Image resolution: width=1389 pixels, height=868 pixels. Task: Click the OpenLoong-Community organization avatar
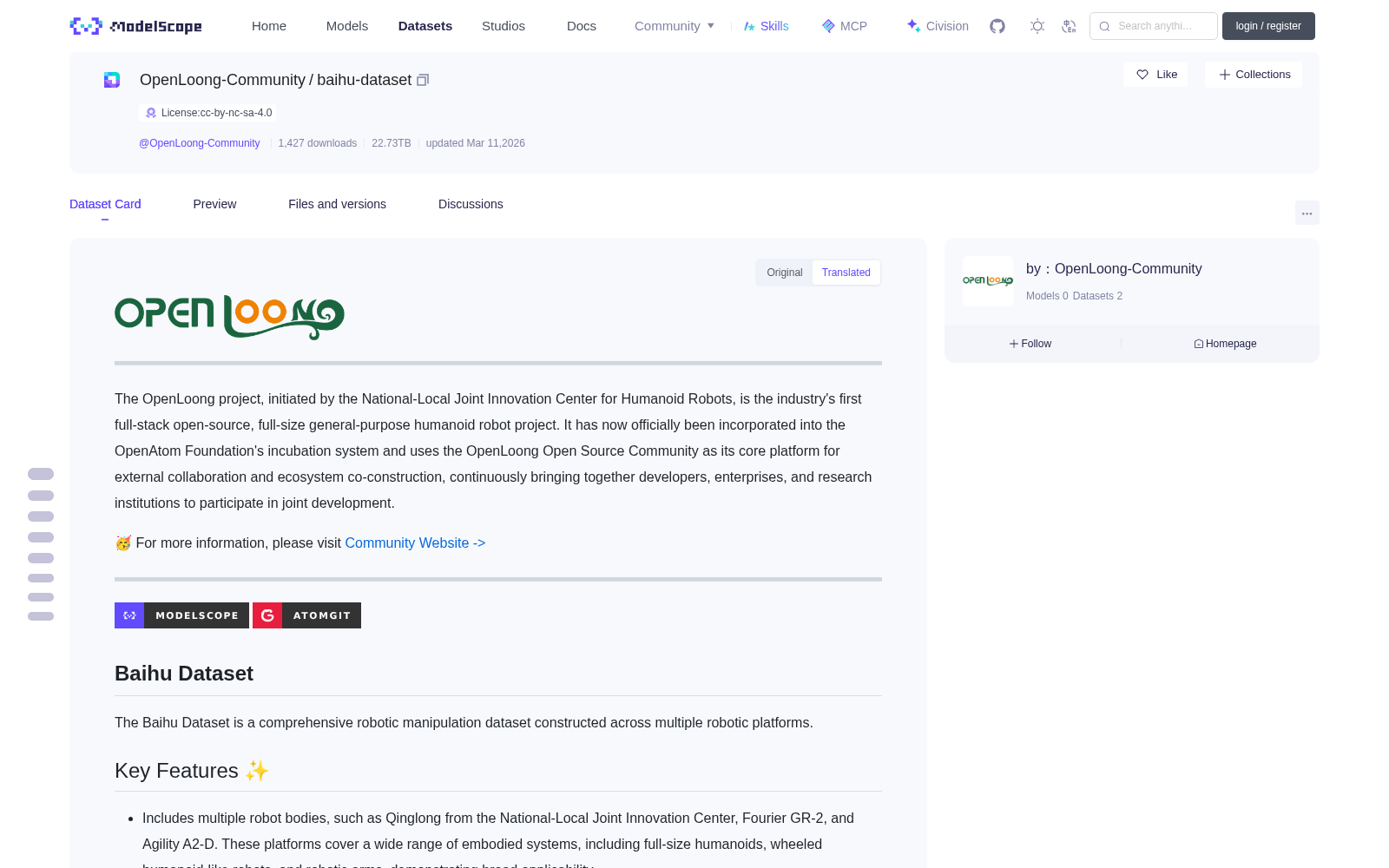point(988,280)
